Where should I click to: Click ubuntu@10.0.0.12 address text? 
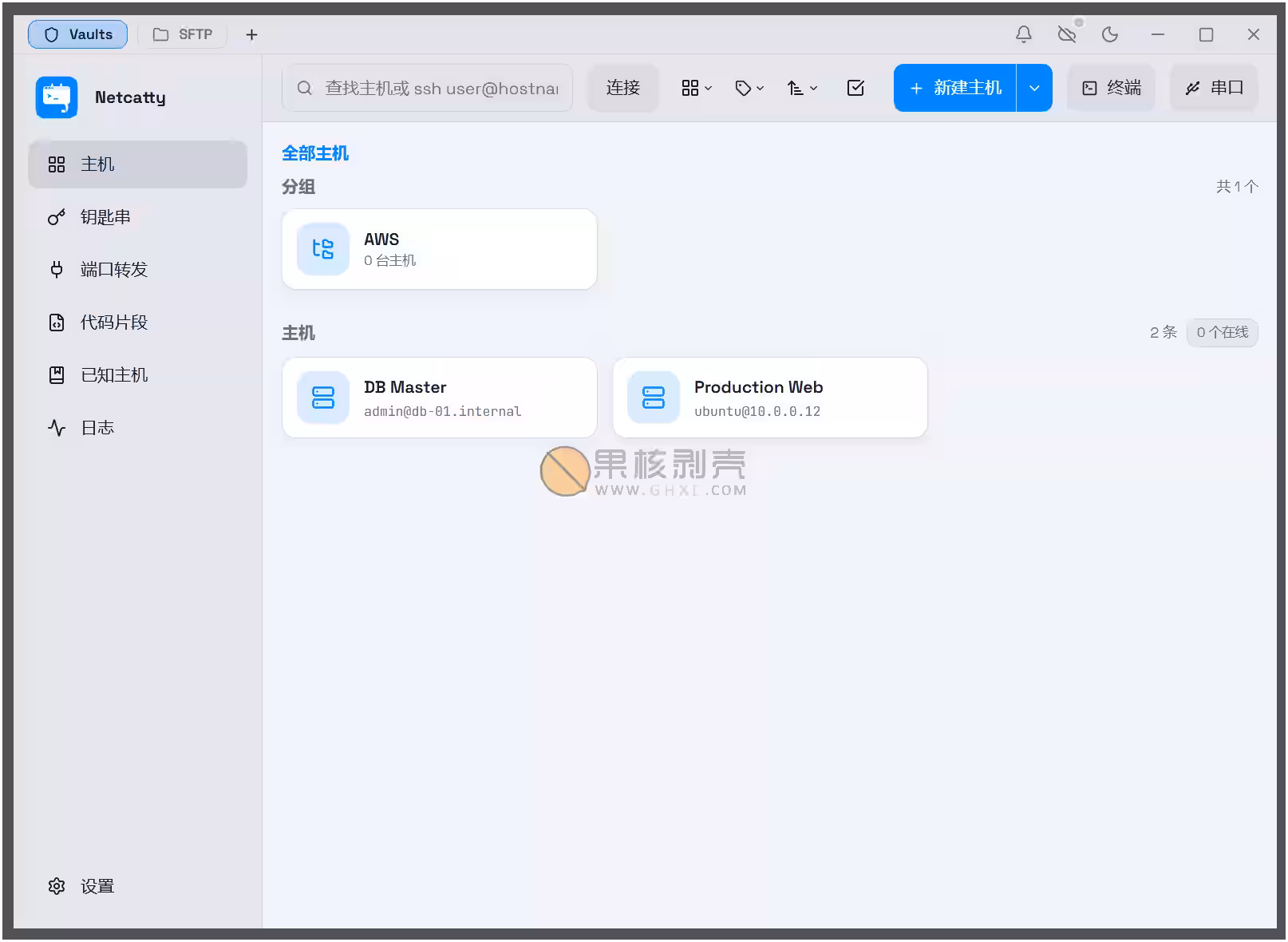[x=757, y=411]
